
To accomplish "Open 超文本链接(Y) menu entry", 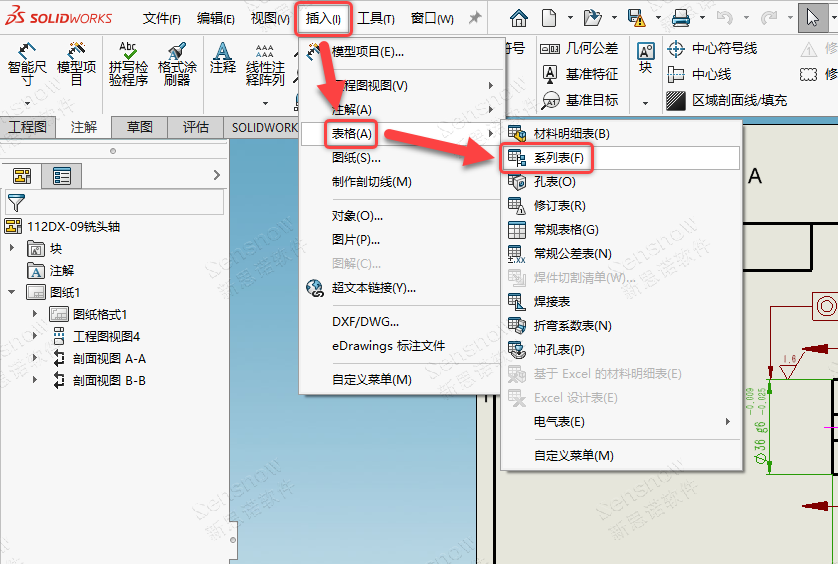I will (373, 288).
